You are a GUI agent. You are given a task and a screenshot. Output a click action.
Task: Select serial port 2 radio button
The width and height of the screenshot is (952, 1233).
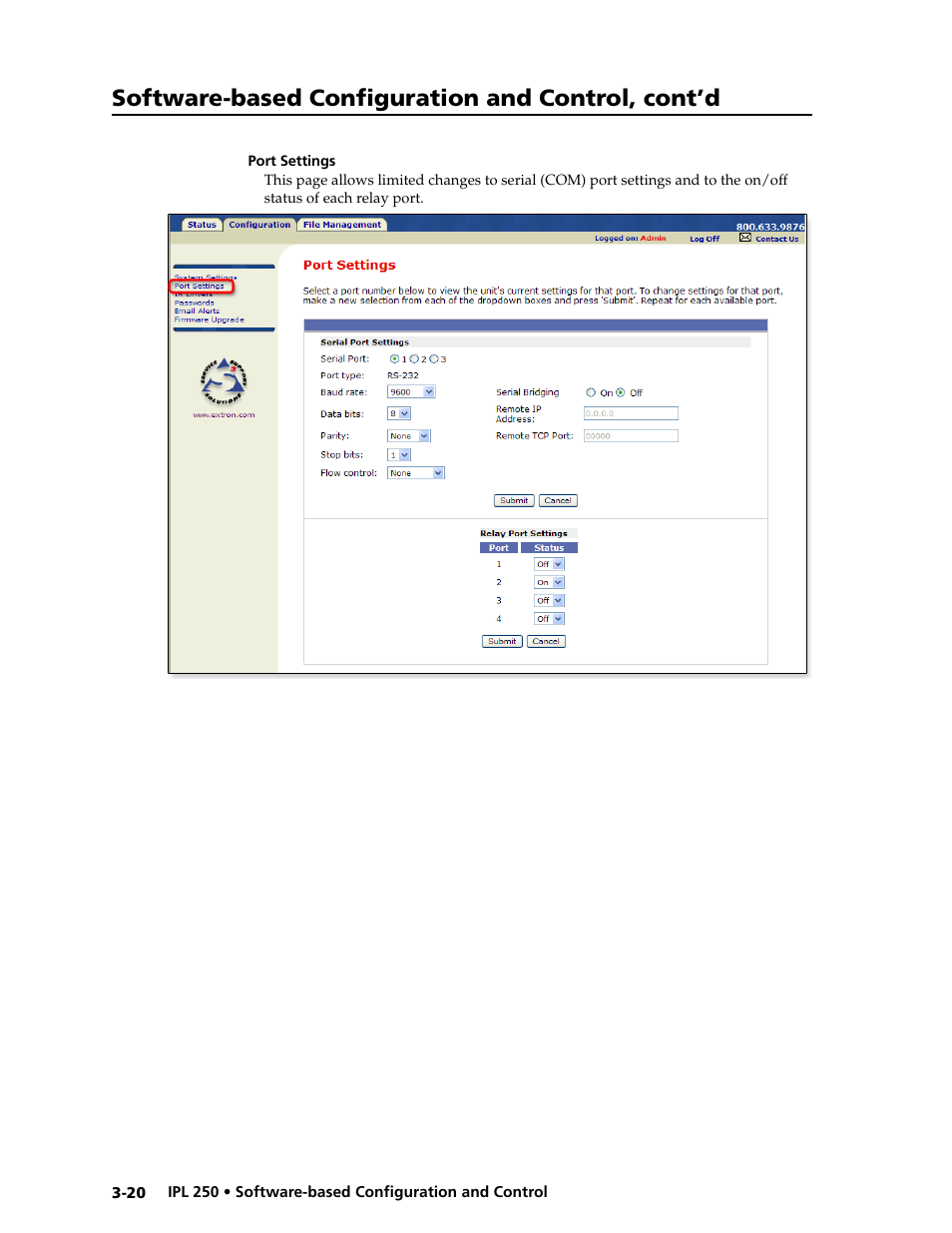(414, 359)
